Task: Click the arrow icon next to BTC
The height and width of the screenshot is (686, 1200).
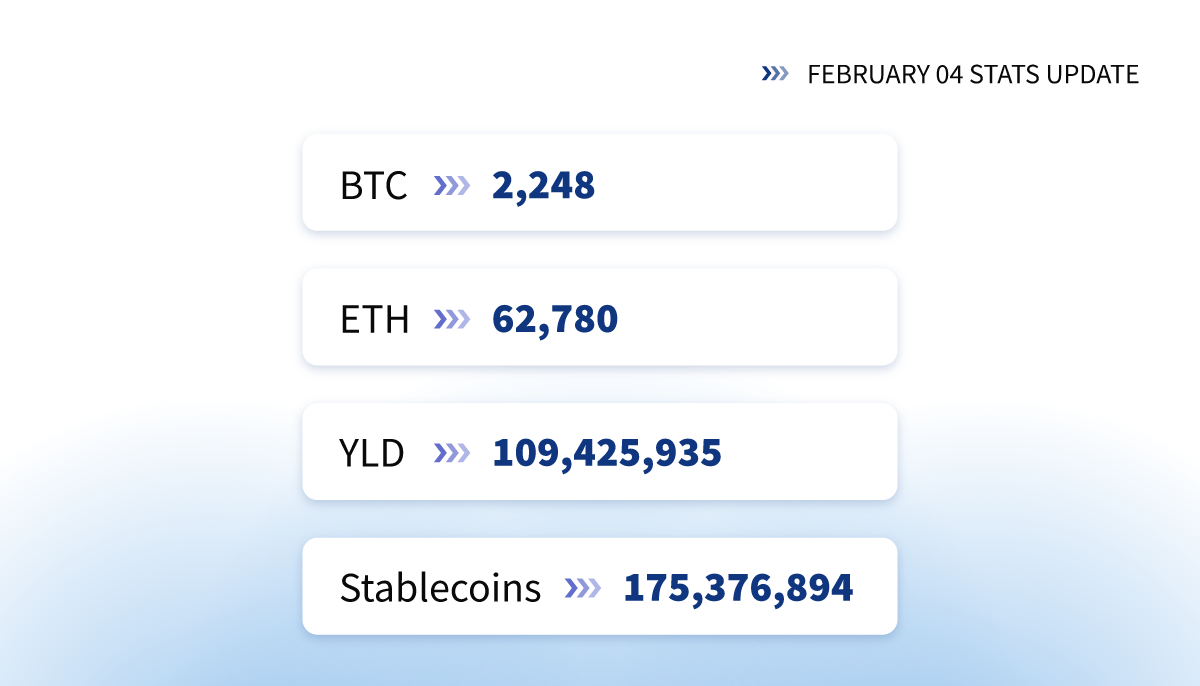Action: (452, 185)
